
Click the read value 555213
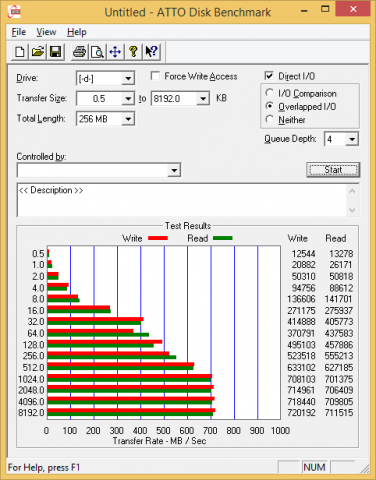339,356
